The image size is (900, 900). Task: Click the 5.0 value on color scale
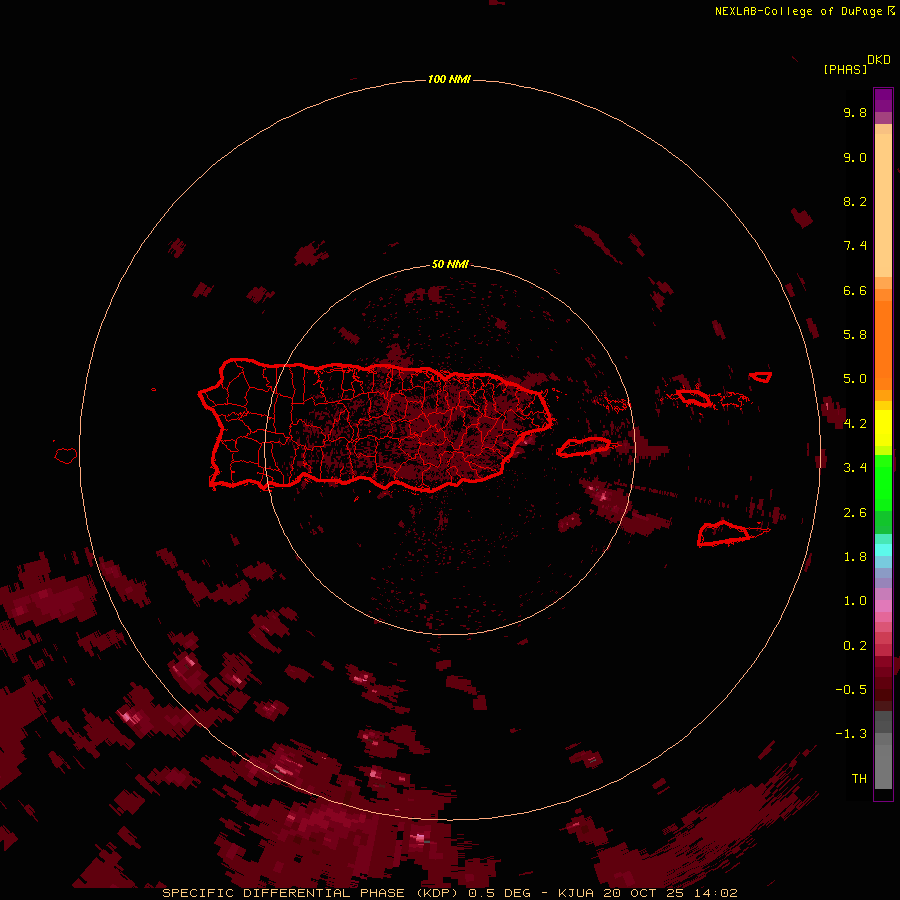[x=855, y=379]
